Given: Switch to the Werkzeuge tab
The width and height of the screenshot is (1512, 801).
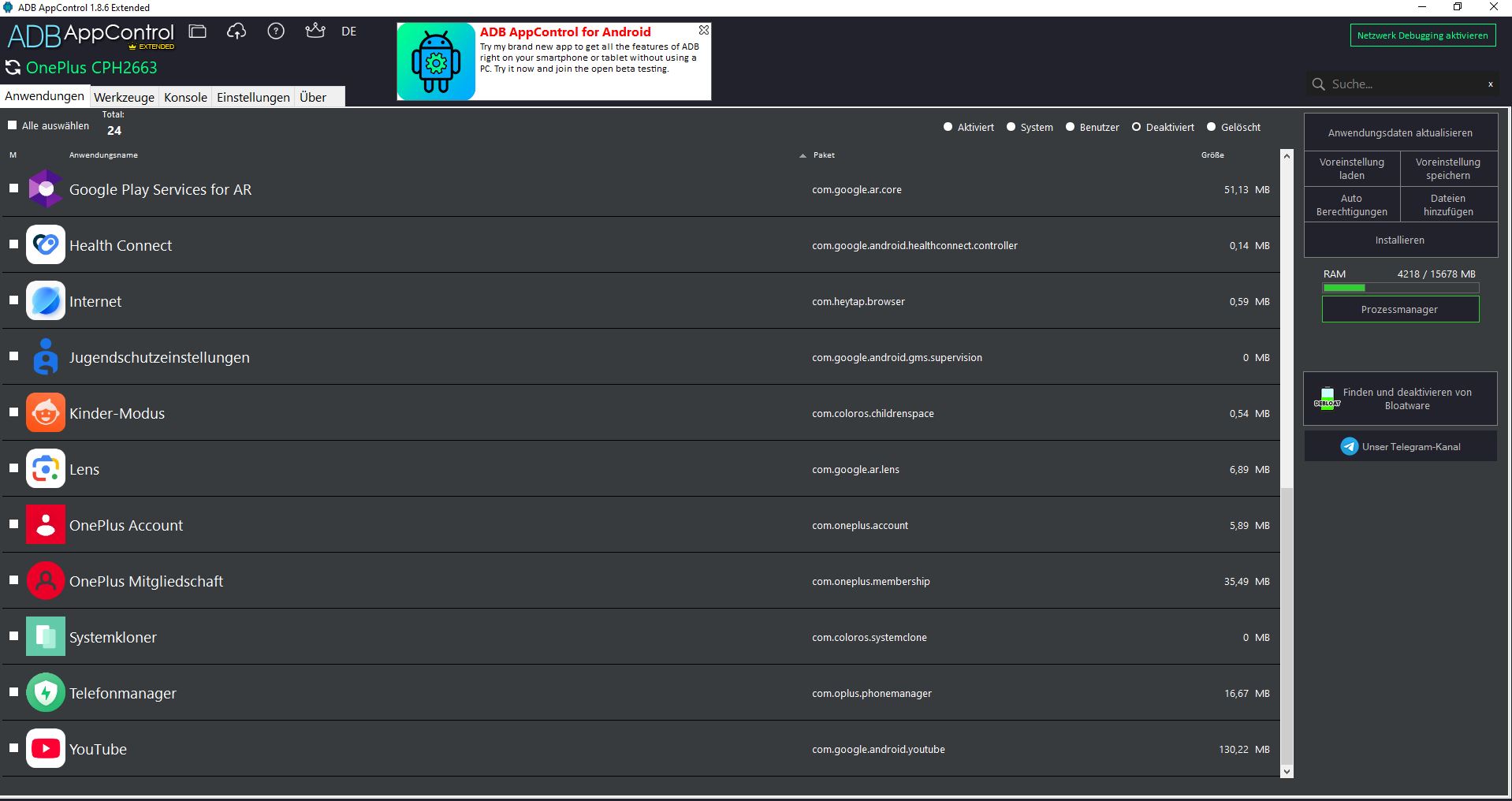Looking at the screenshot, I should (x=124, y=97).
